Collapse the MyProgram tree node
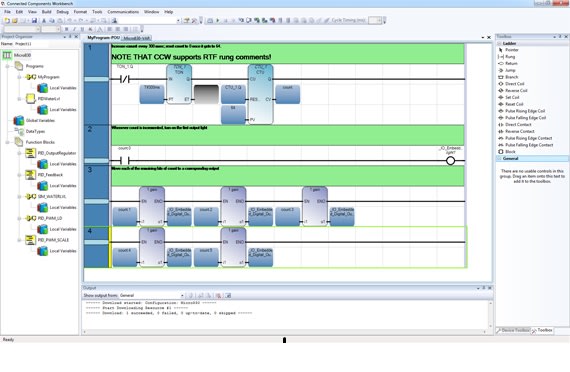Image resolution: width=570 pixels, height=372 pixels. click(19, 77)
